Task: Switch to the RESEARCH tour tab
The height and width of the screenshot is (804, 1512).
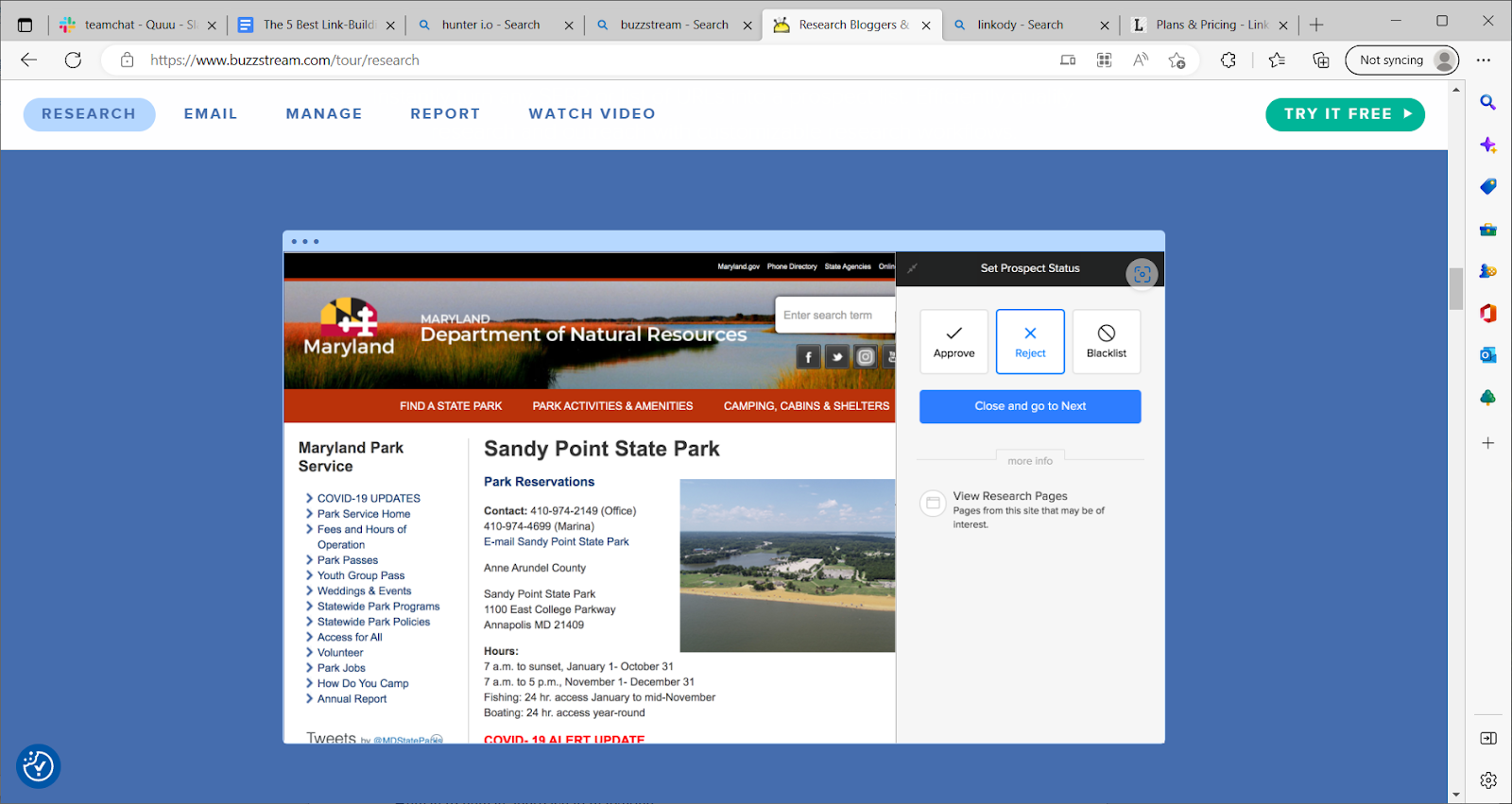Action: pos(89,114)
